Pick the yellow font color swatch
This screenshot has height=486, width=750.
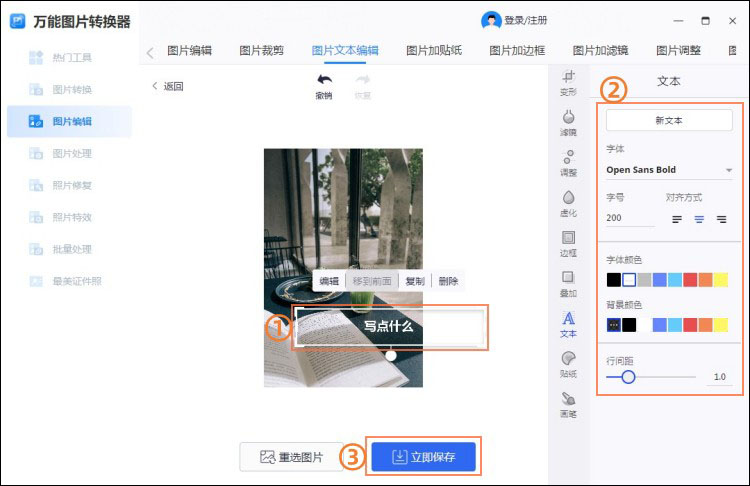(721, 280)
